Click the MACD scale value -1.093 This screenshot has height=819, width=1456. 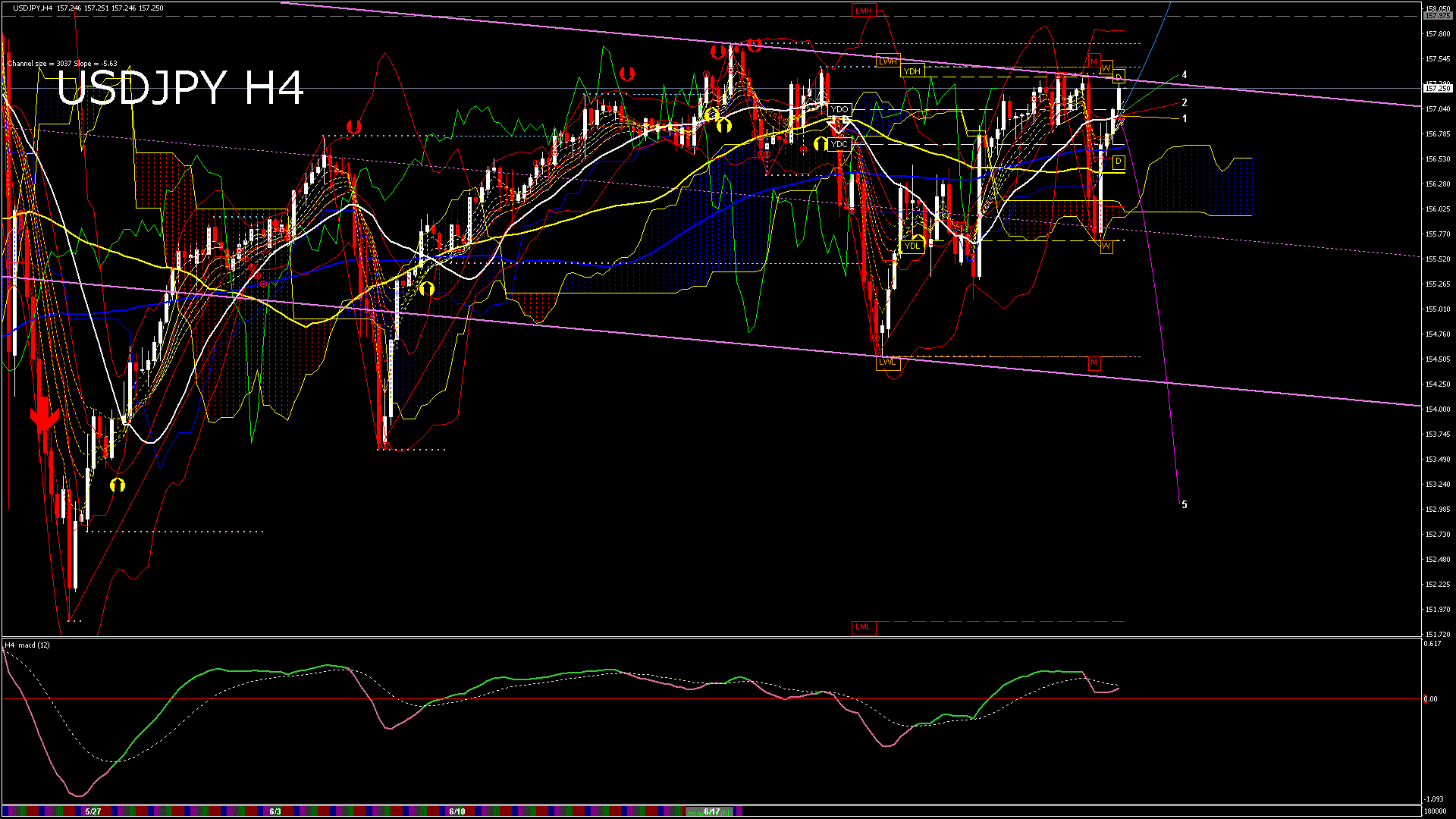click(1433, 799)
